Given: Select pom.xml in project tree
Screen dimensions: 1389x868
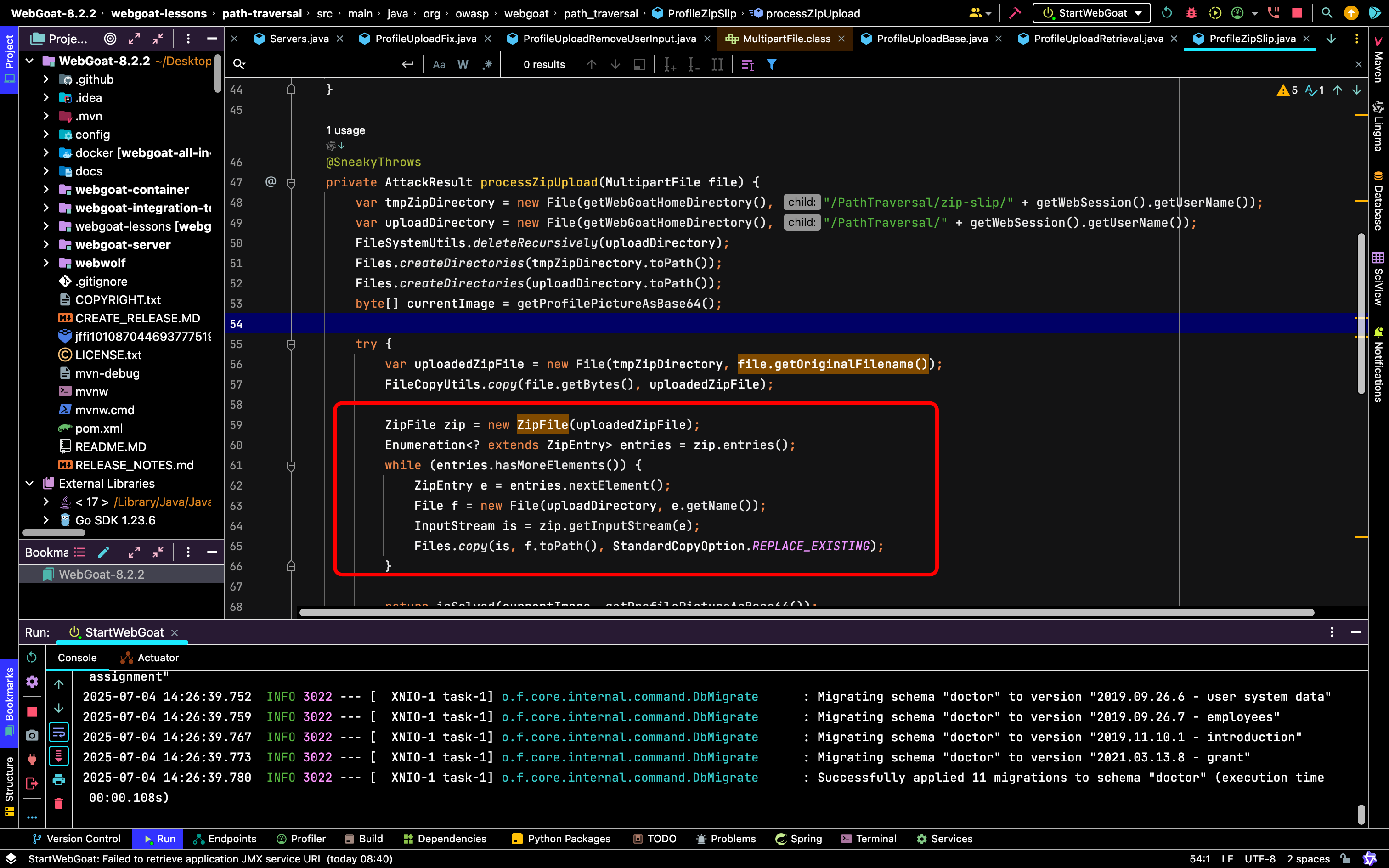Looking at the screenshot, I should point(99,428).
